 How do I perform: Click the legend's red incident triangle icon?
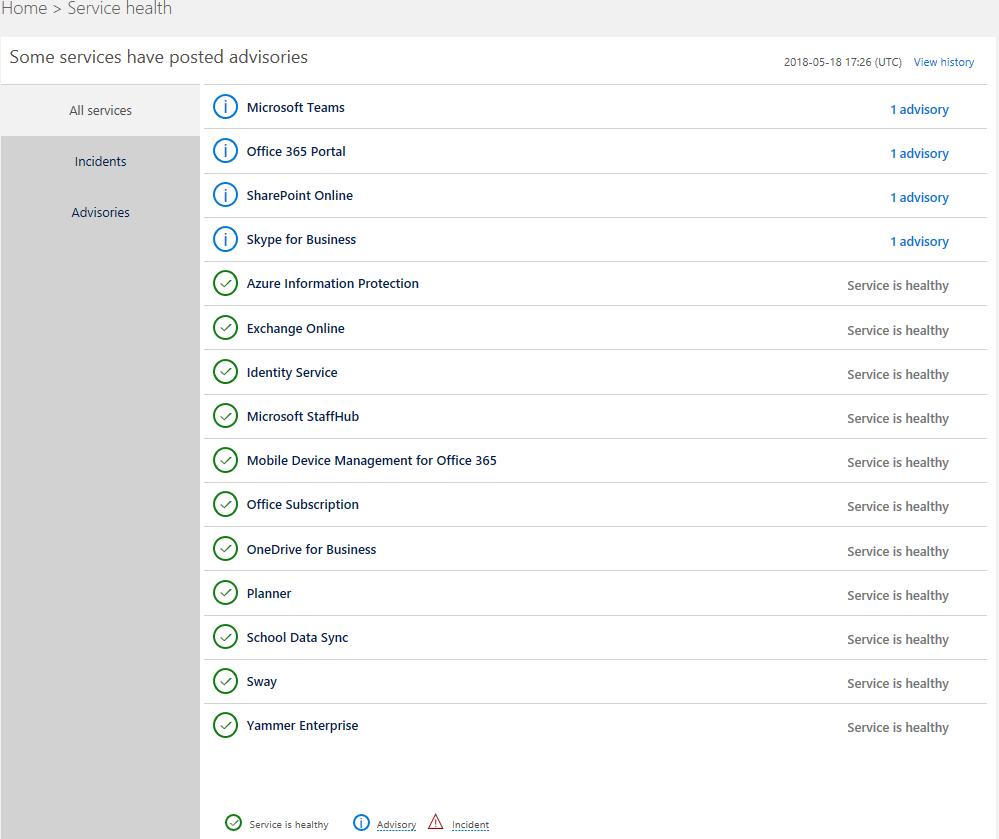tap(436, 822)
